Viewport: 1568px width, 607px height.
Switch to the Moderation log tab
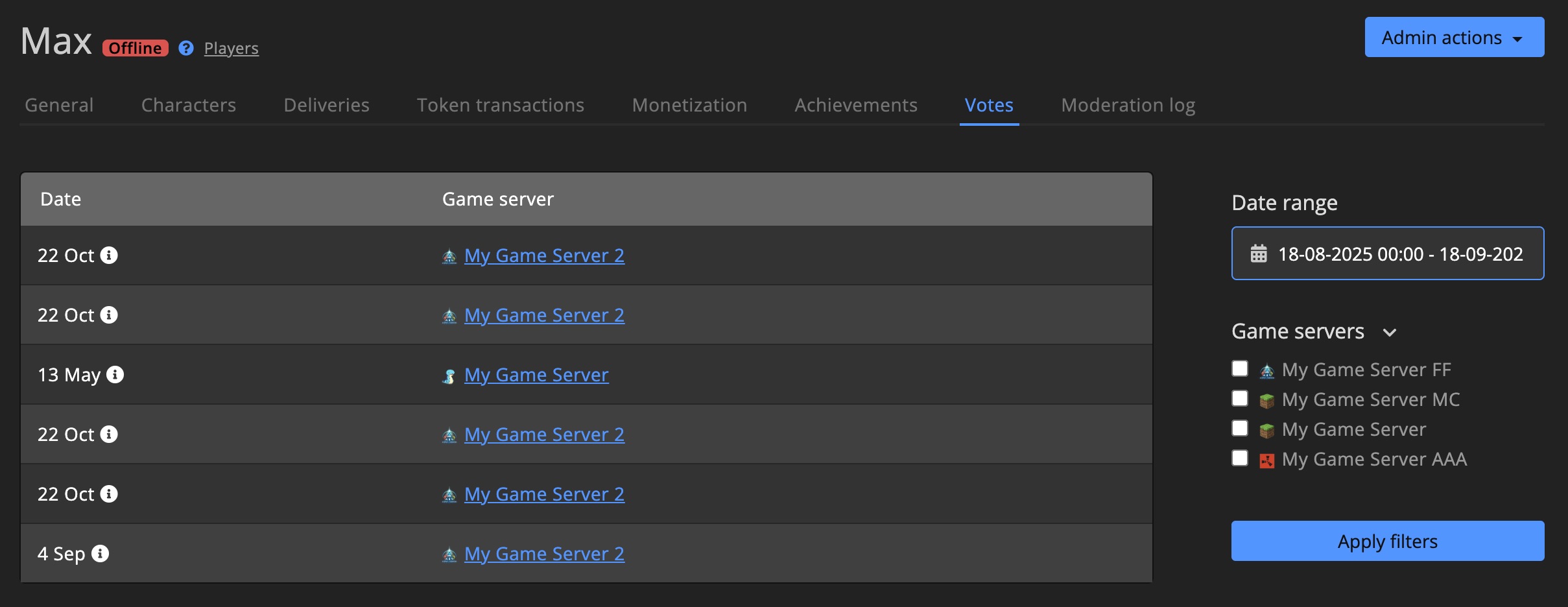coord(1127,104)
